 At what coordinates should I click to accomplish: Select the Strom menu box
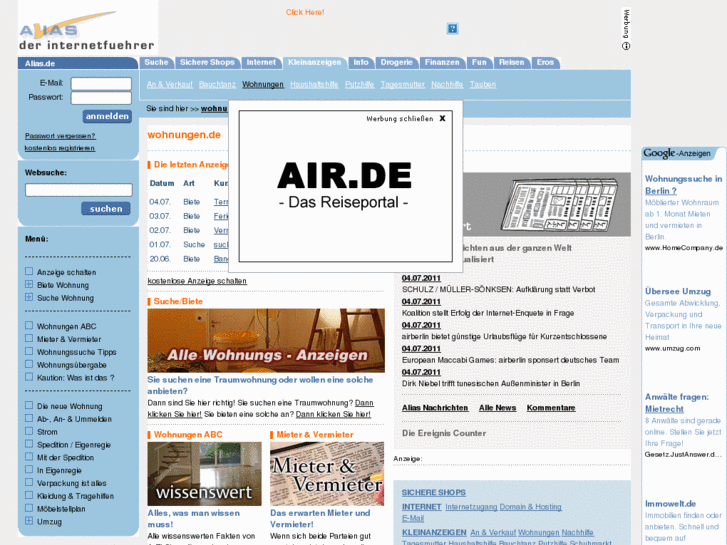click(29, 431)
